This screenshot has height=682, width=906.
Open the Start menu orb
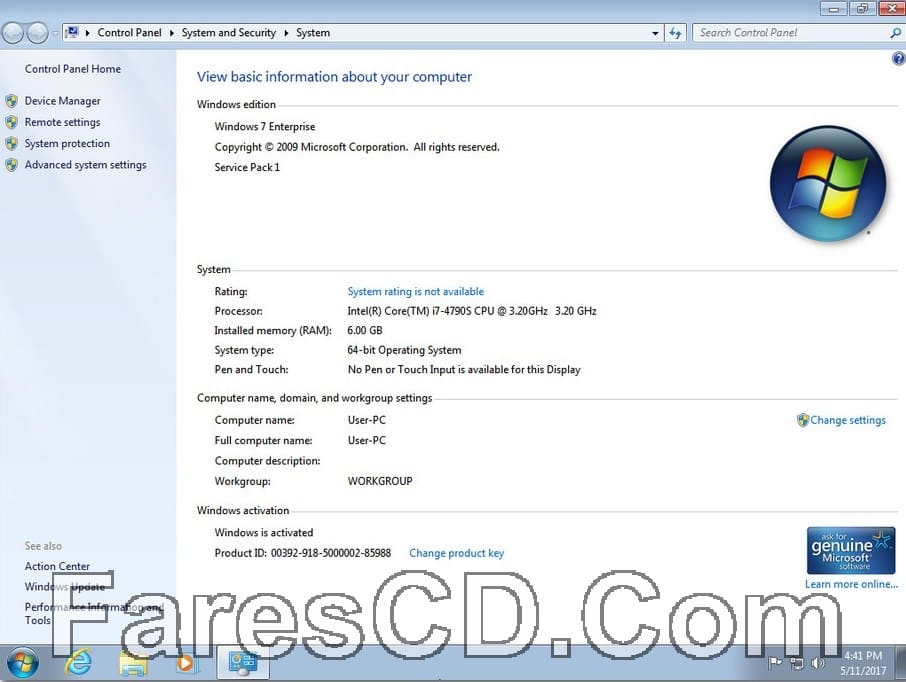click(23, 662)
